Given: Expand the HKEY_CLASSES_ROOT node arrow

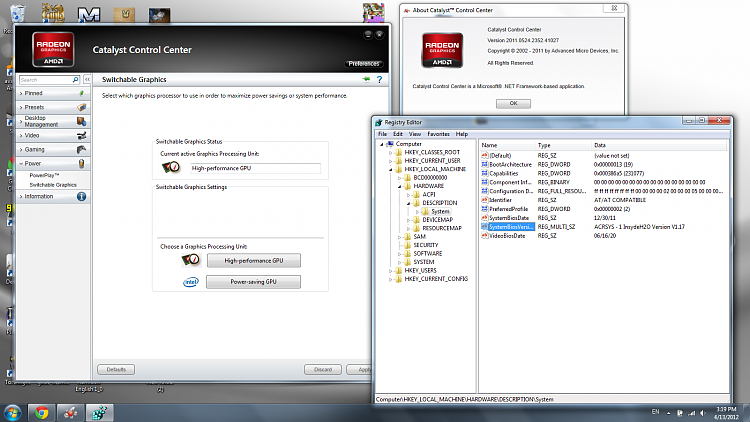Looking at the screenshot, I should (x=390, y=153).
